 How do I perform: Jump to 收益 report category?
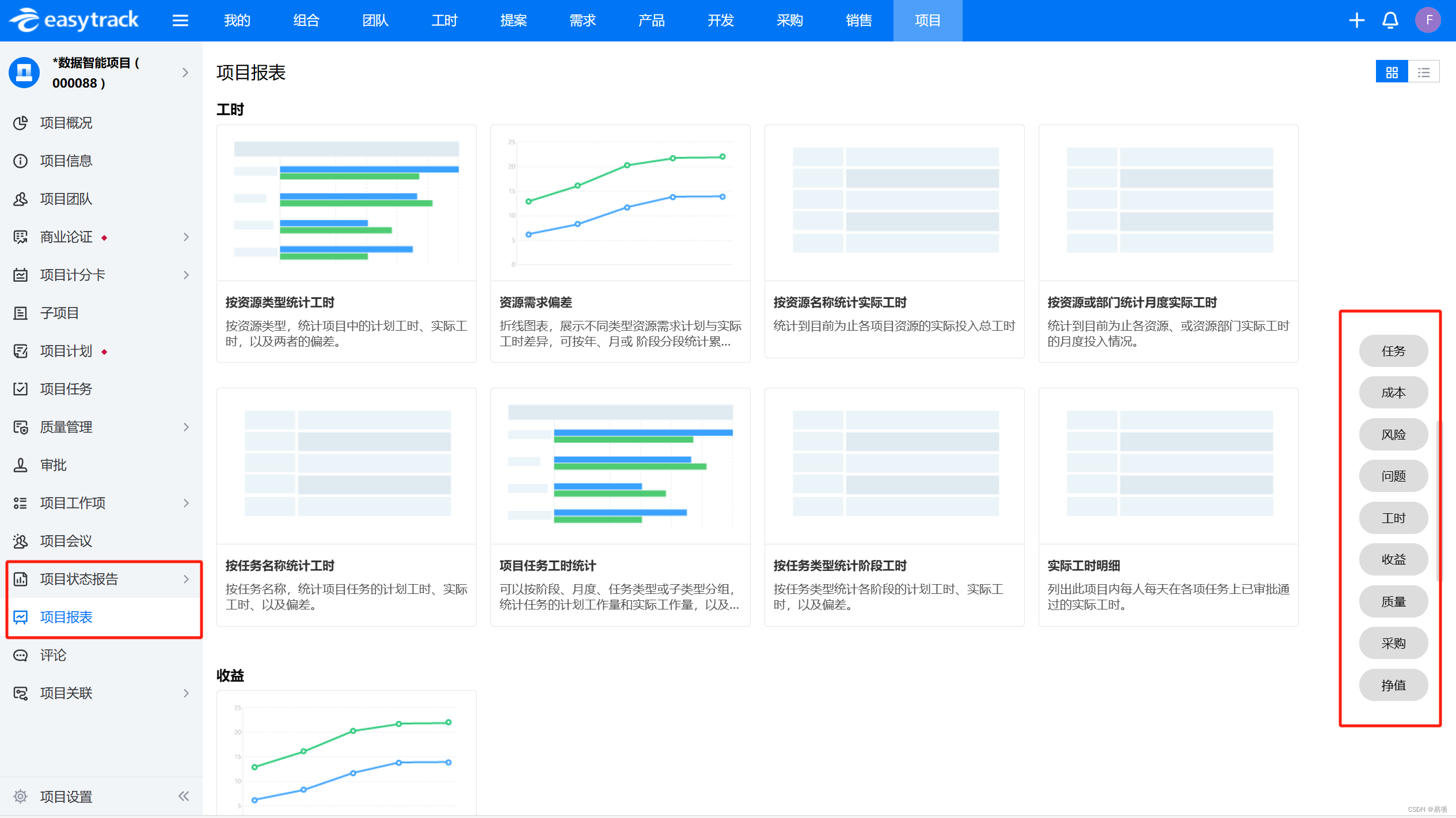click(x=1393, y=559)
